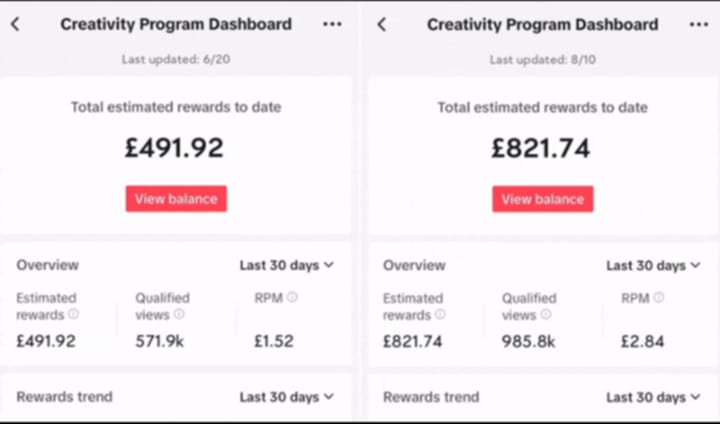720x424 pixels.
Task: Select the £491.92 total estimated rewards figure
Action: (174, 148)
